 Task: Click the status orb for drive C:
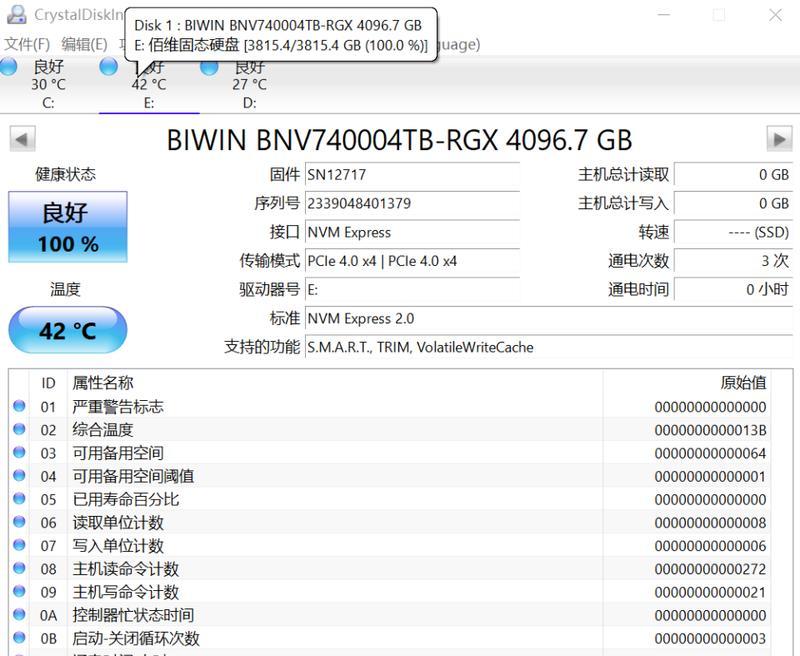tap(9, 67)
